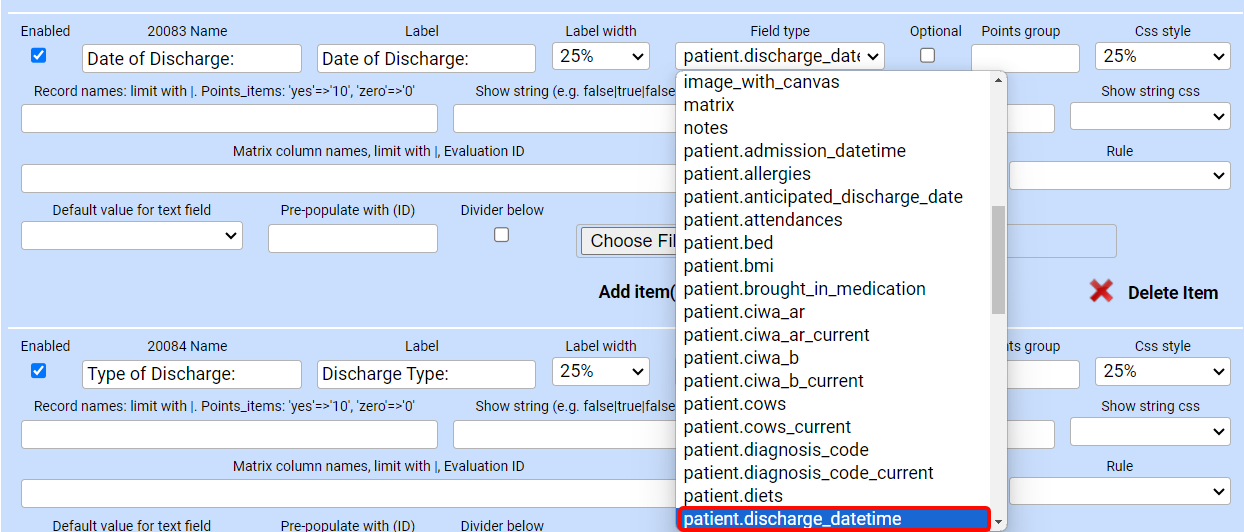Pick patient.bmi in the dropdown list

pos(728,266)
